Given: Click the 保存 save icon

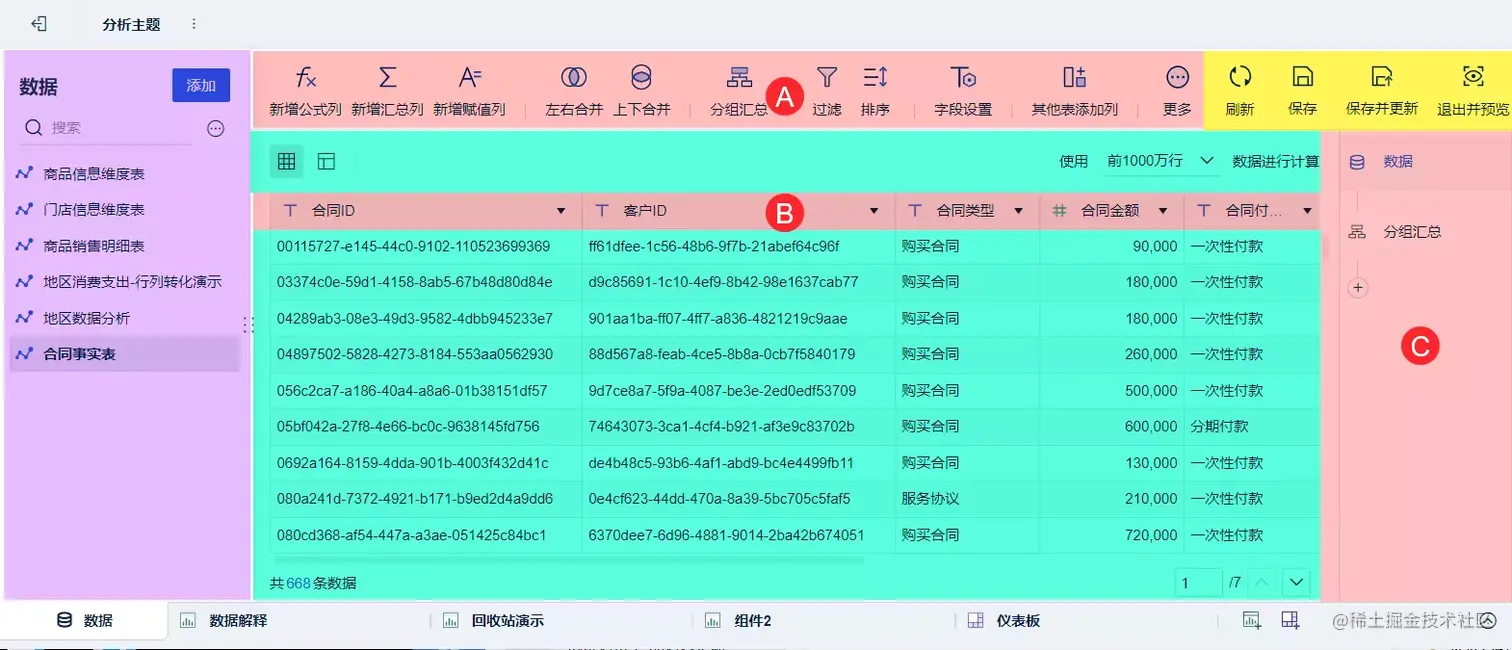Looking at the screenshot, I should click(1302, 77).
